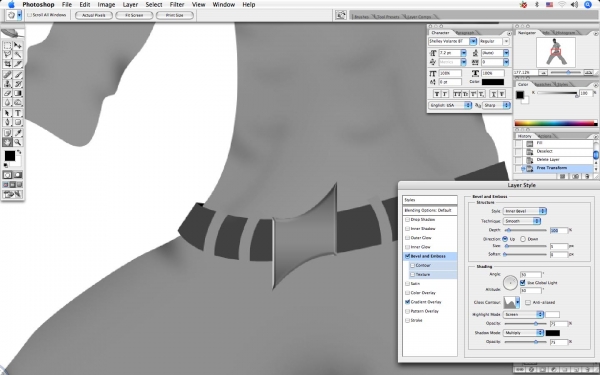Screen dimensions: 600x375
Task: Click swap foreground and background colors arrow
Action: coord(19,152)
